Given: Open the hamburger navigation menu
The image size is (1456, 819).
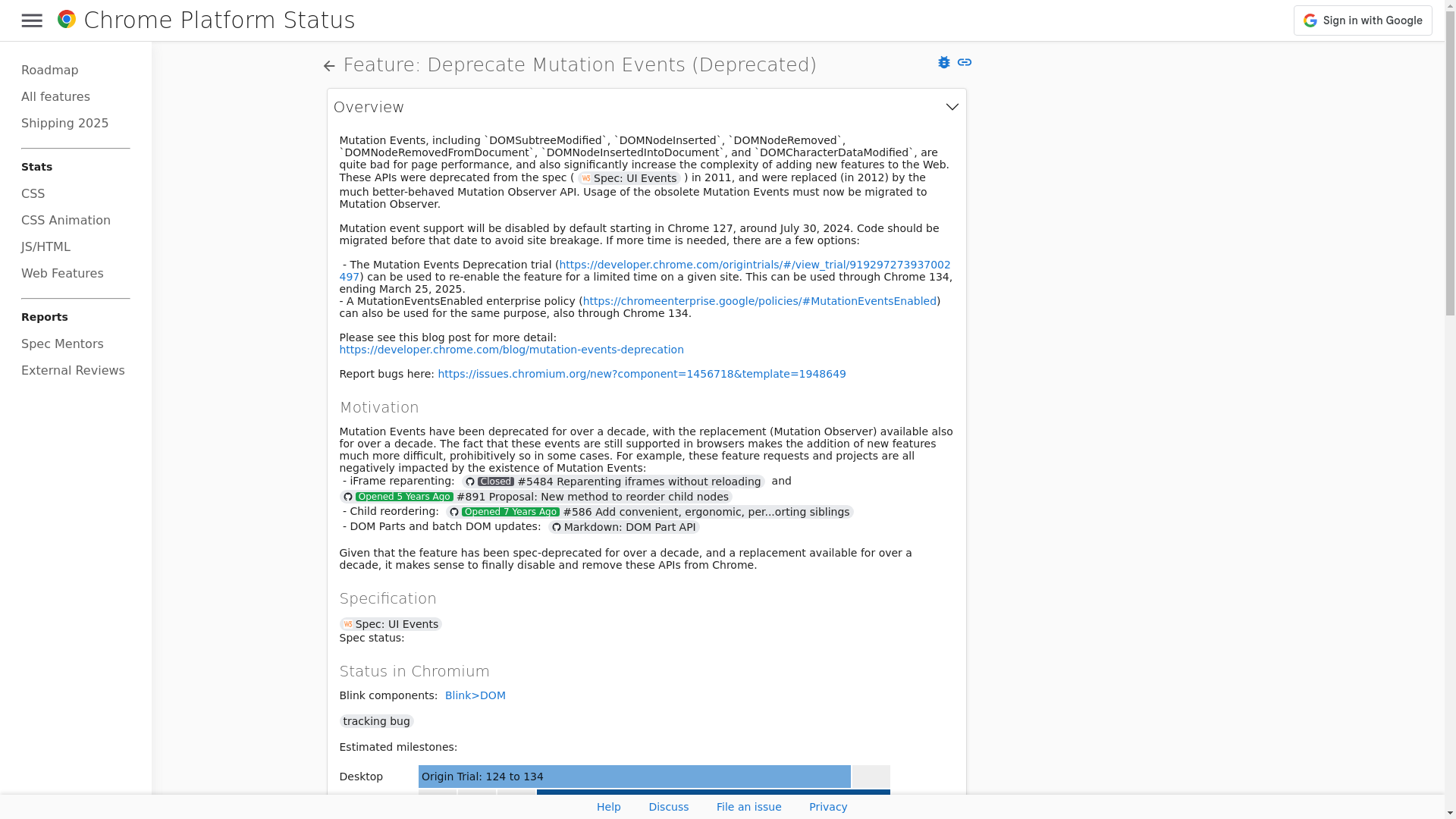Looking at the screenshot, I should [x=32, y=20].
